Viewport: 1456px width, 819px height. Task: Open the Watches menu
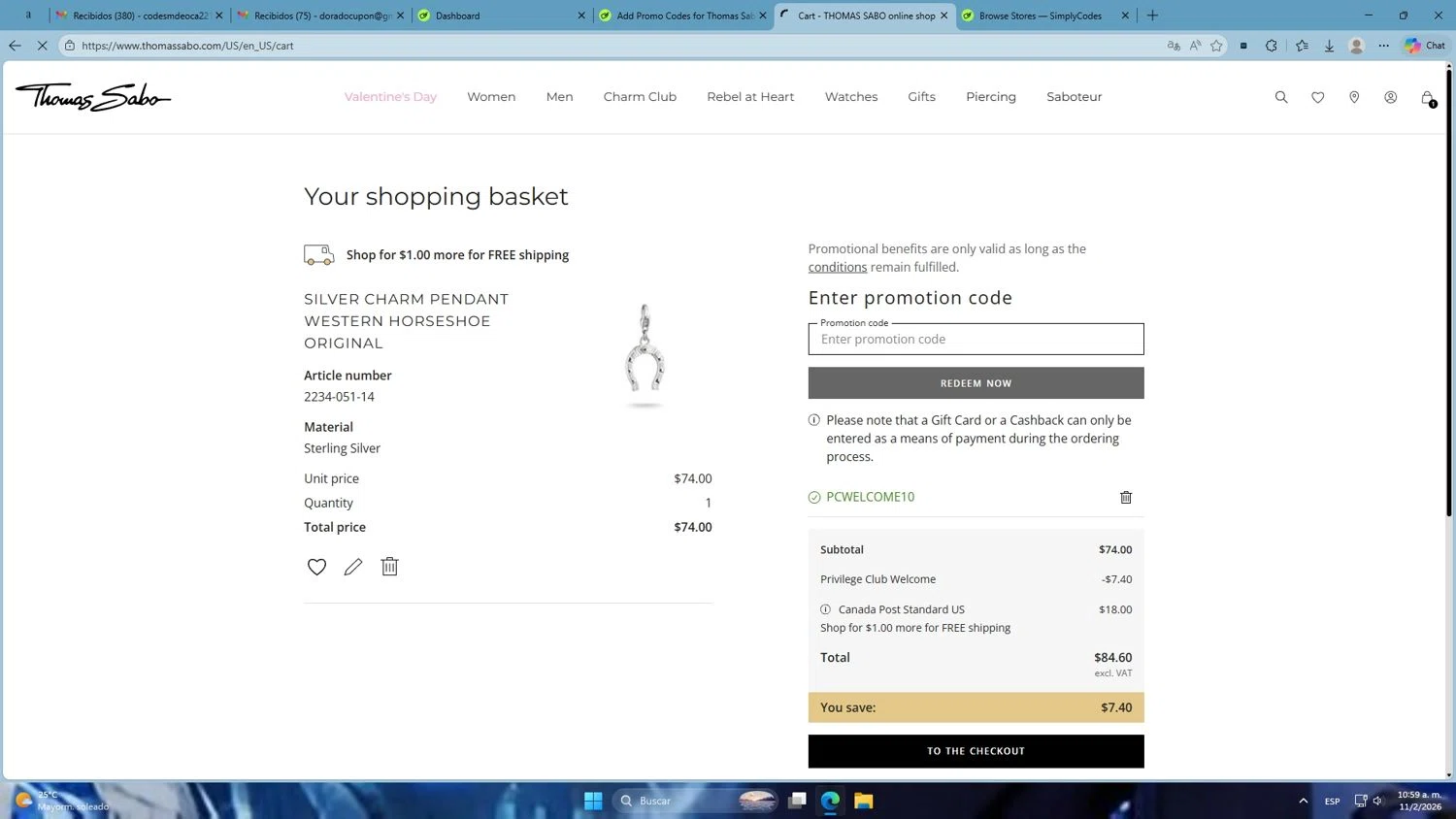(851, 97)
